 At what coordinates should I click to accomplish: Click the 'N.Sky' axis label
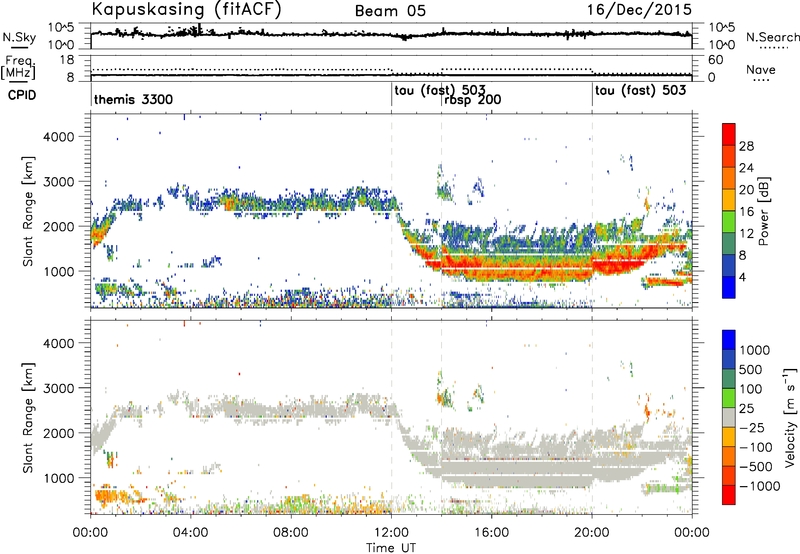[x=19, y=37]
